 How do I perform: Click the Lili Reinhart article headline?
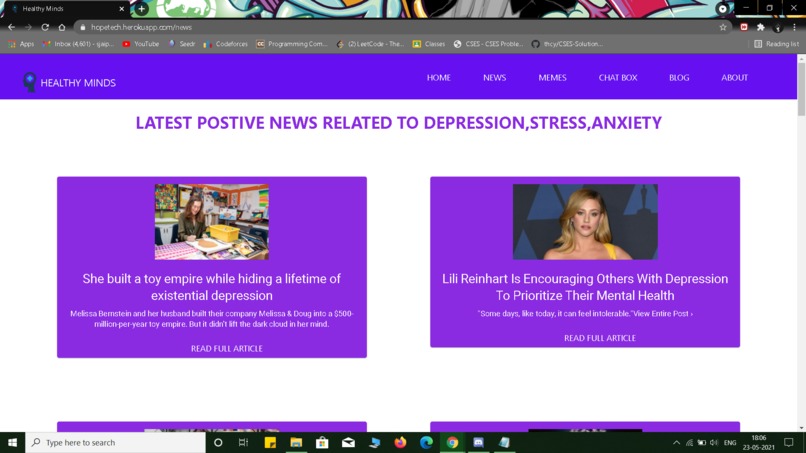[585, 287]
